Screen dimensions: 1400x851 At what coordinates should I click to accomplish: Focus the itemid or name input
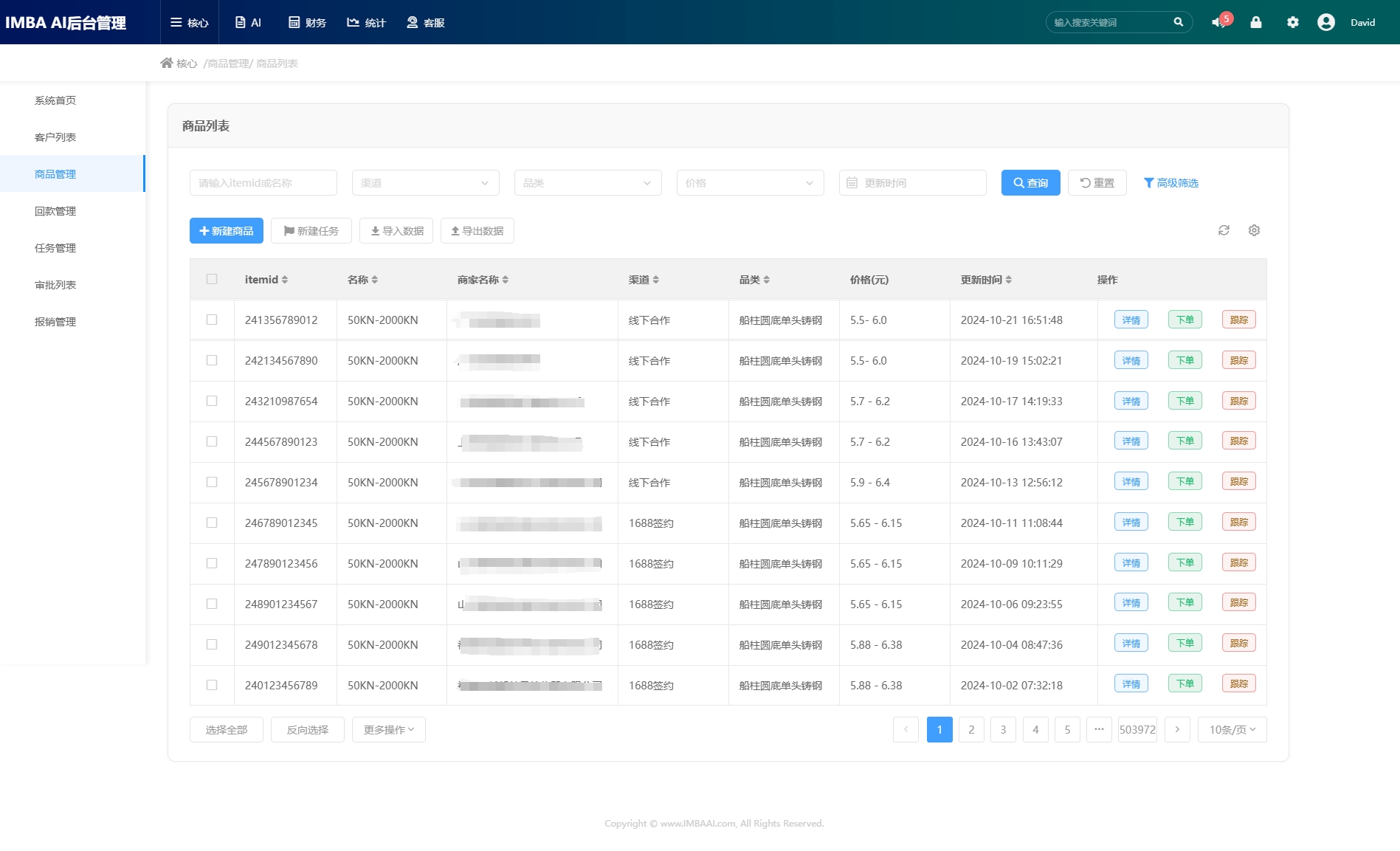click(x=263, y=182)
